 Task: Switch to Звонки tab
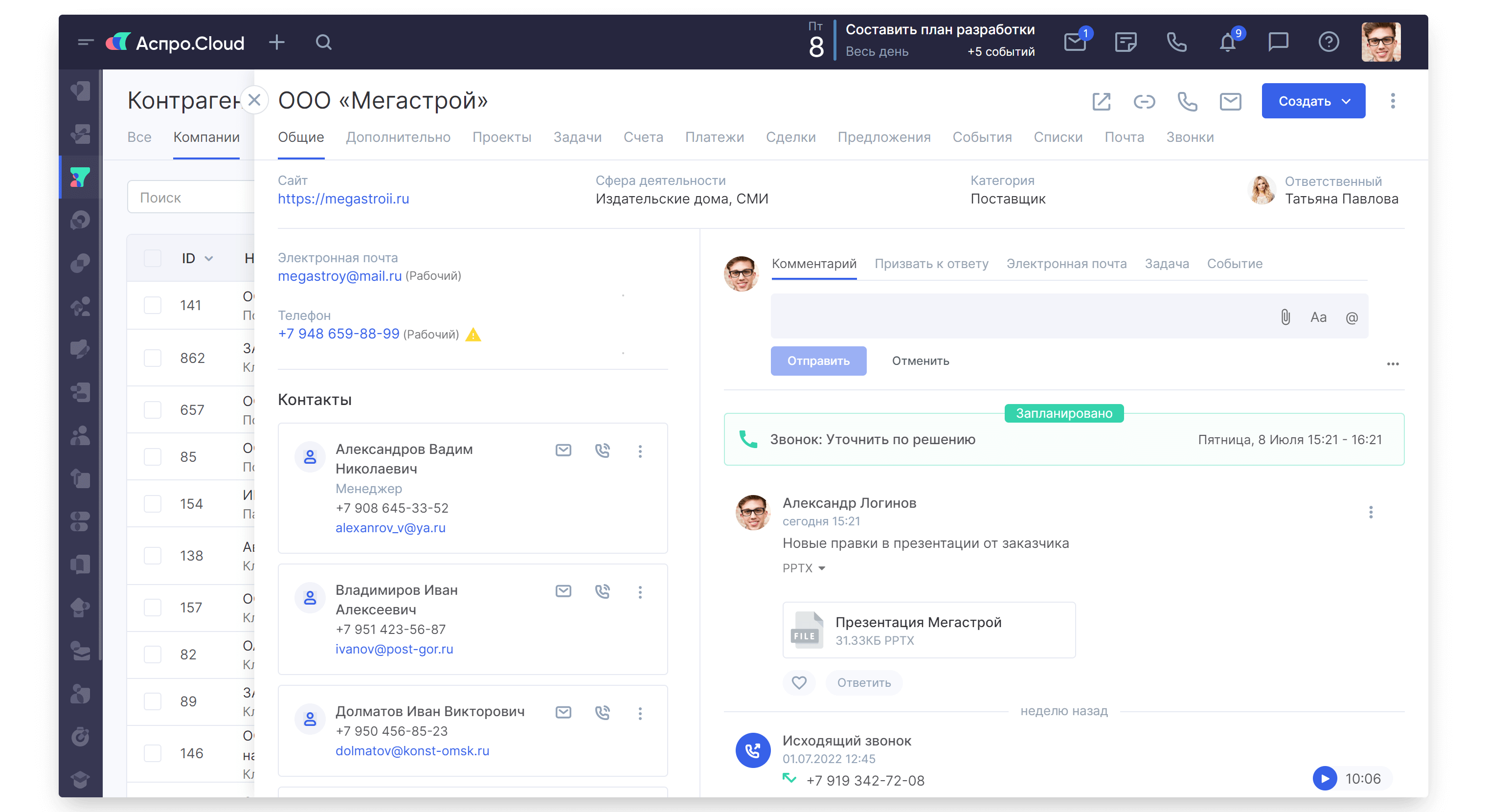[x=1190, y=137]
